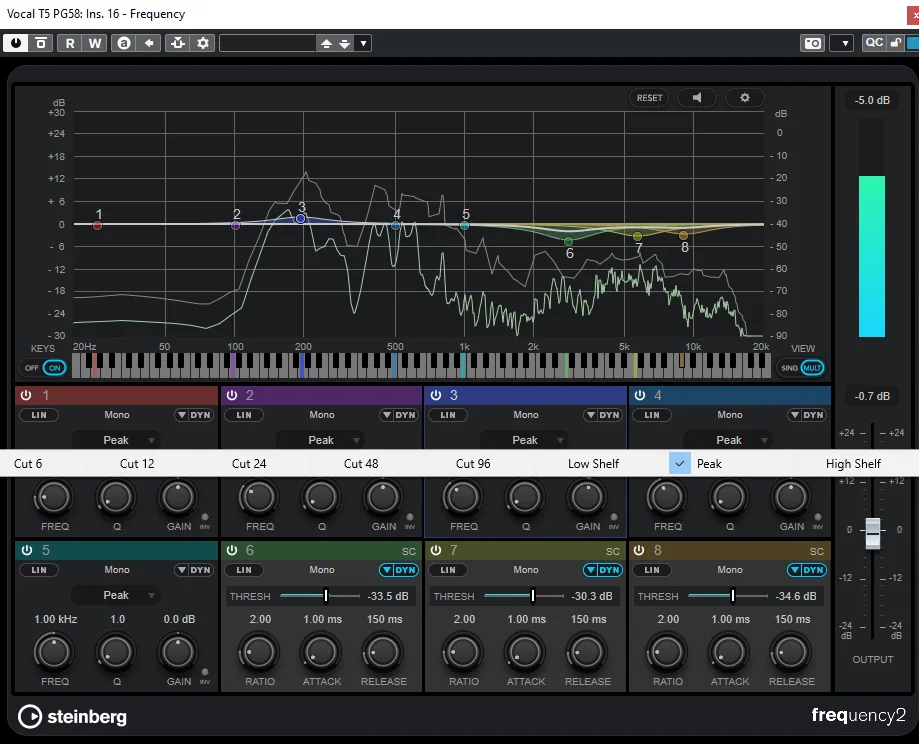The image size is (919, 744).
Task: Open band 5 filter type Peak dropdown
Action: pos(115,595)
